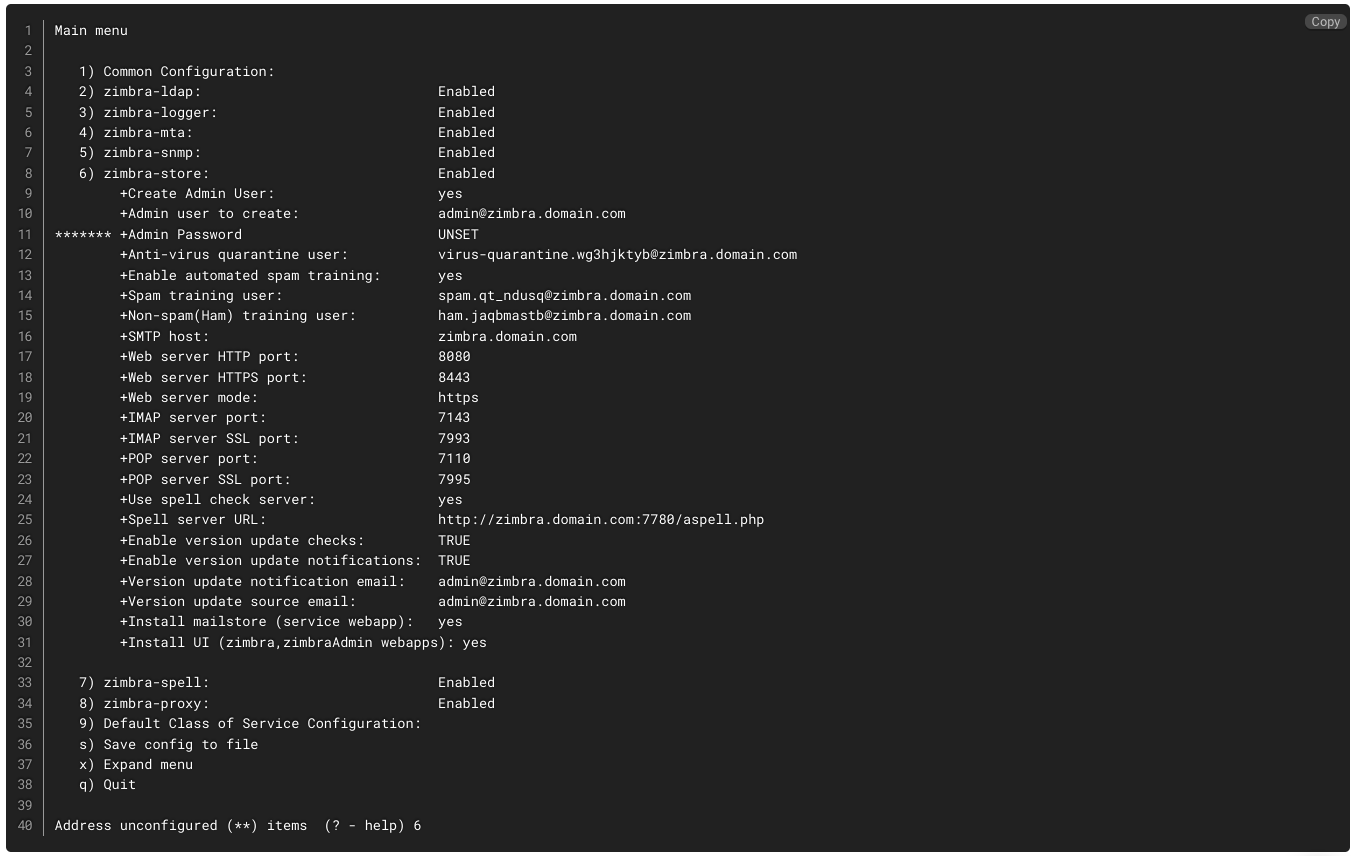
Task: Click the Default Class of Service Configuration line
Action: [x=250, y=723]
